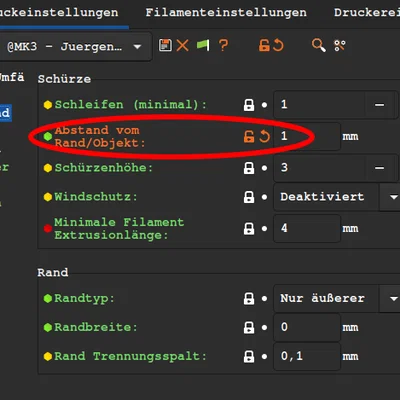This screenshot has width=400, height=400.
Task: Toggle the orange unlocked padlock for Abstand vom Rand/Objekt
Action: (x=249, y=136)
